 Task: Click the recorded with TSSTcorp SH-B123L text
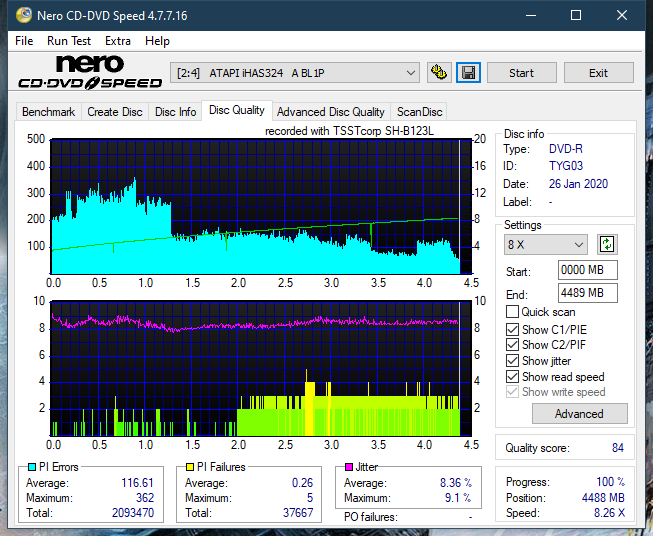(x=349, y=131)
